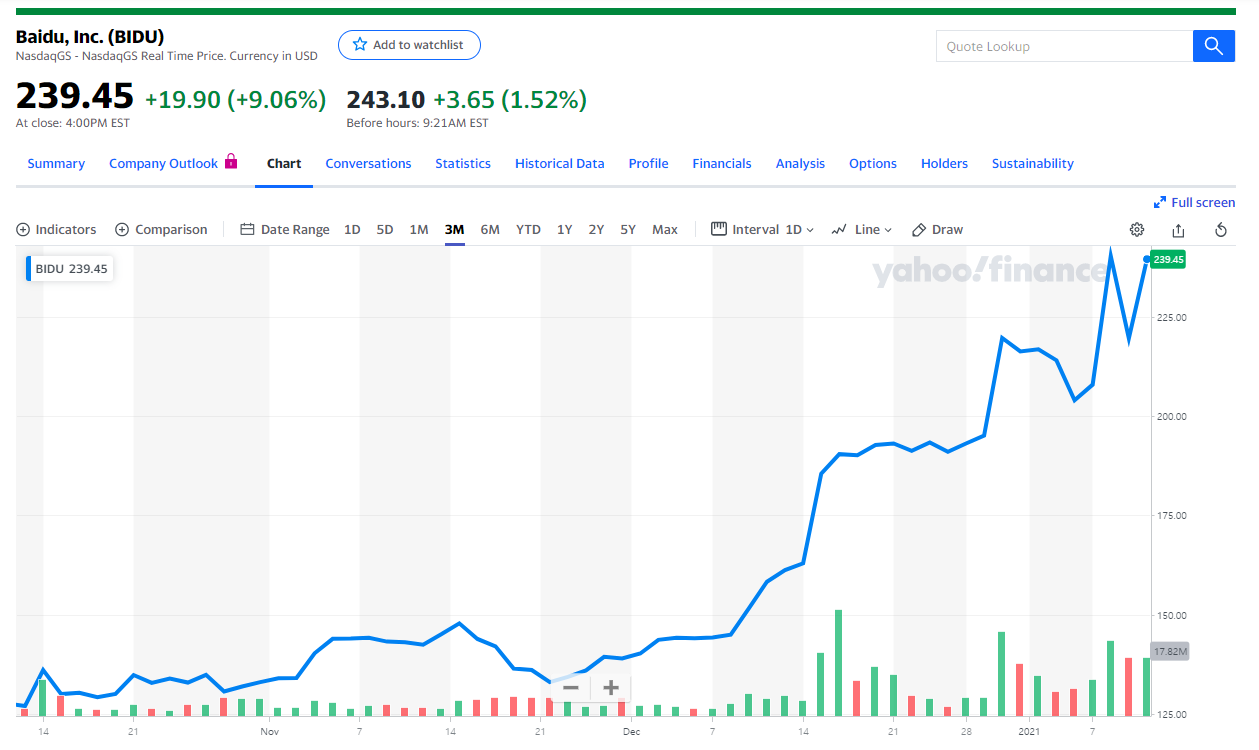
Task: Select the YTD date range
Action: pos(528,230)
